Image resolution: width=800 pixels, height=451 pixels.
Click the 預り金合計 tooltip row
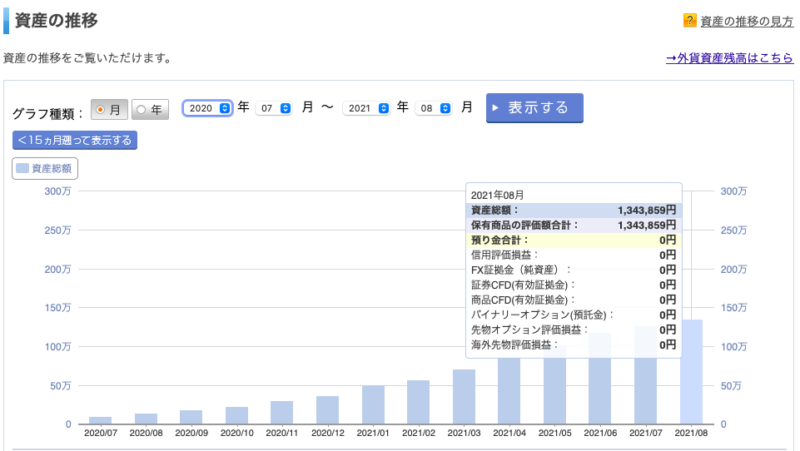(x=573, y=240)
